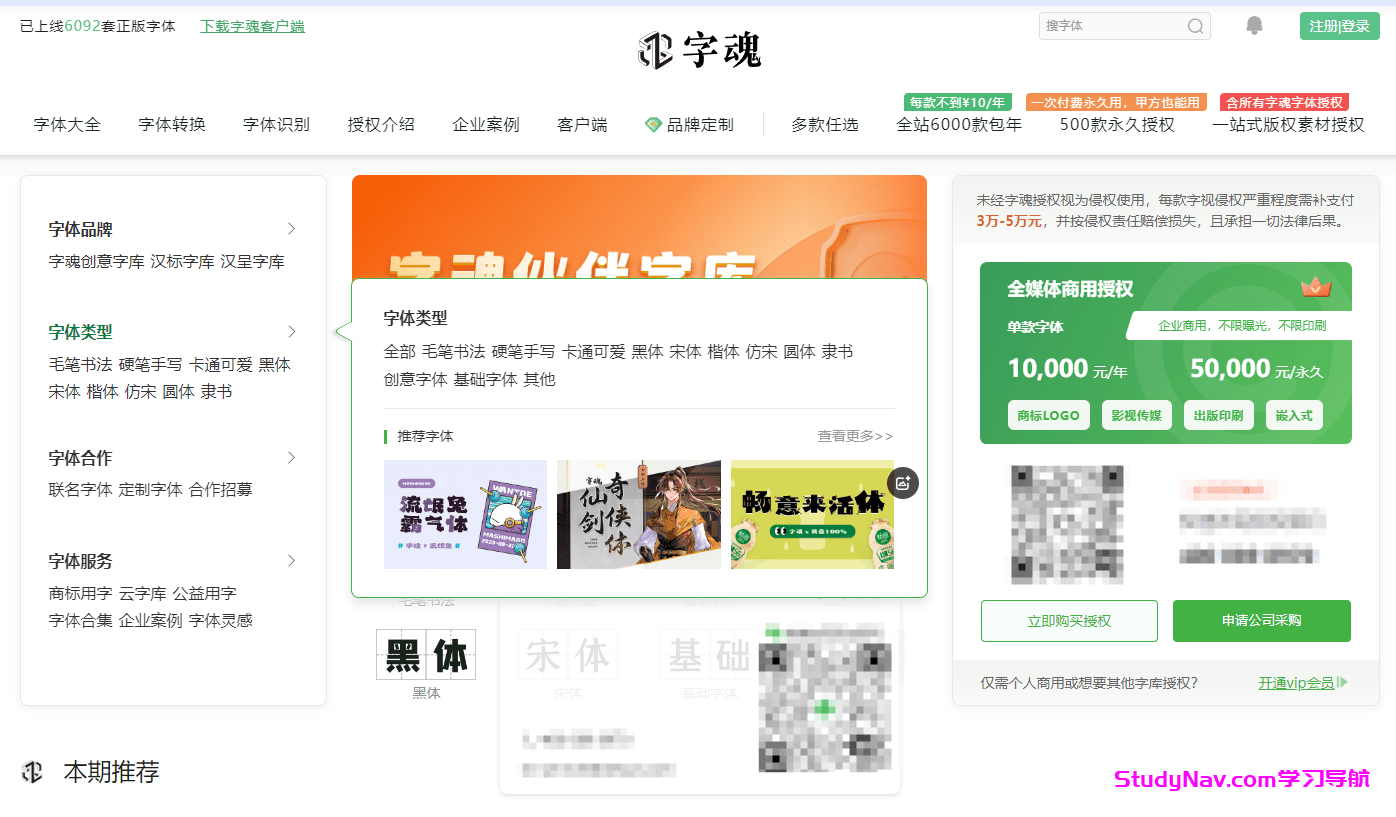Expand the 字体类型 section chevron
This screenshot has width=1396, height=817.
pyautogui.click(x=291, y=331)
